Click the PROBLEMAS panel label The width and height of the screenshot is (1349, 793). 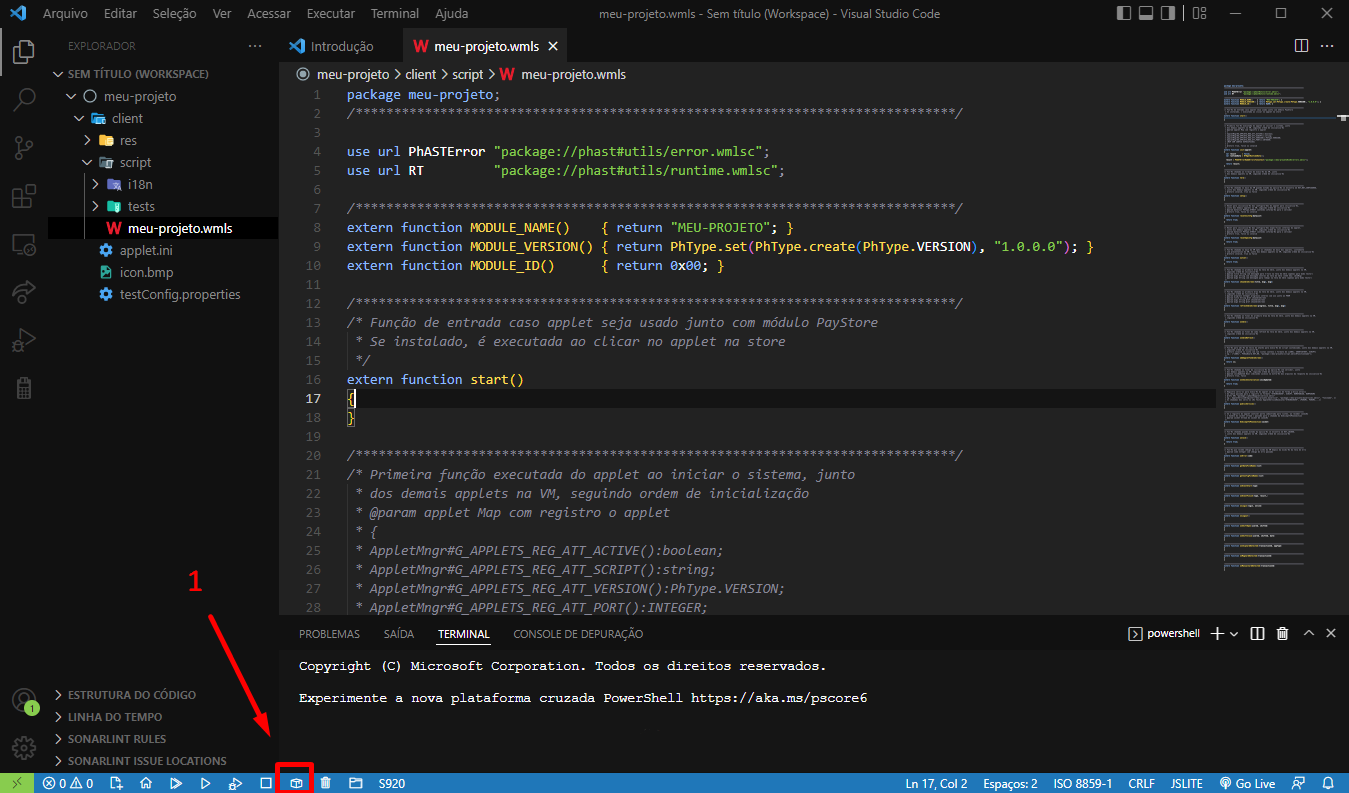(x=328, y=633)
